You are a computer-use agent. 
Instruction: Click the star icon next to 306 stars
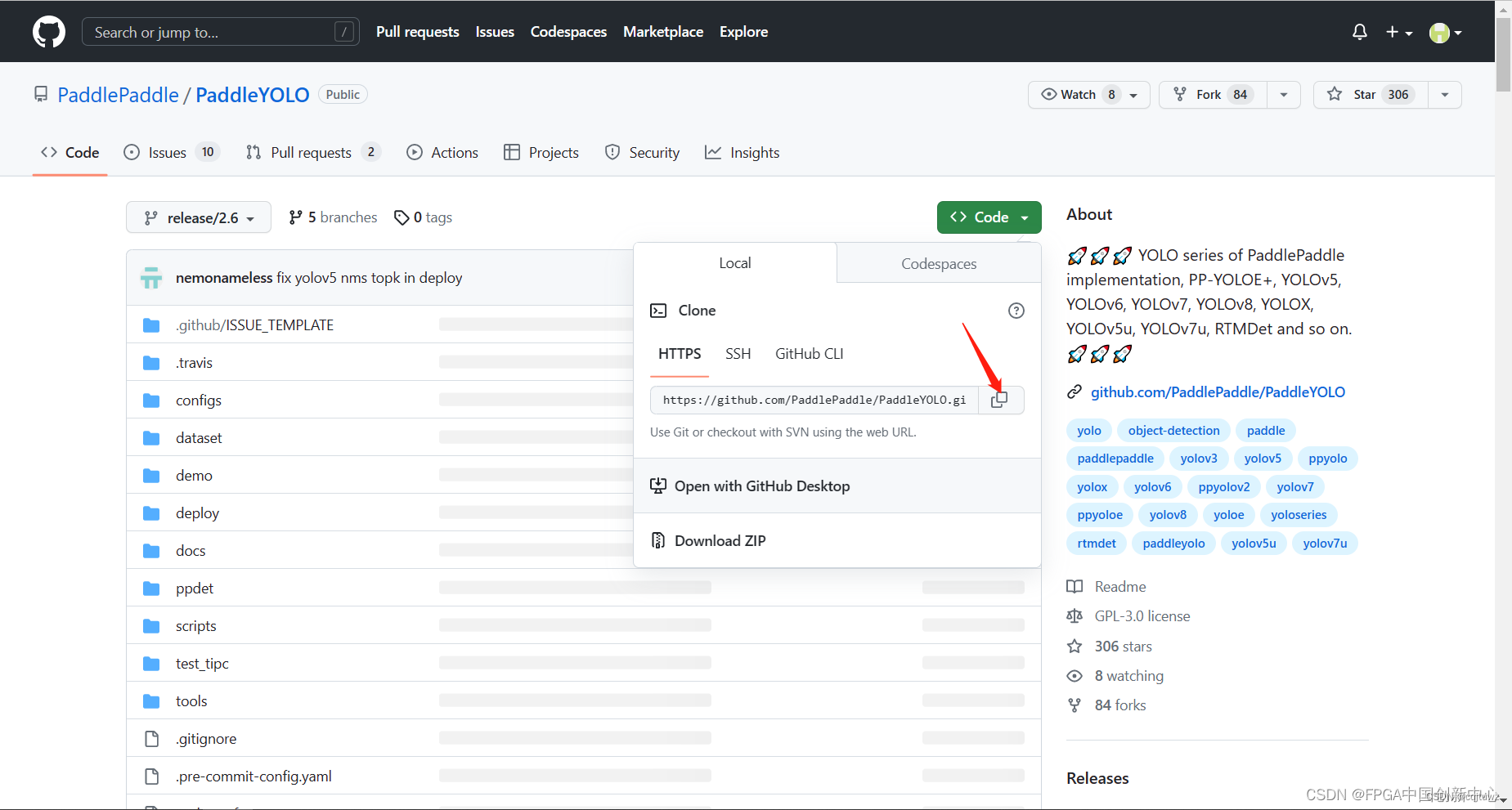coord(1075,647)
